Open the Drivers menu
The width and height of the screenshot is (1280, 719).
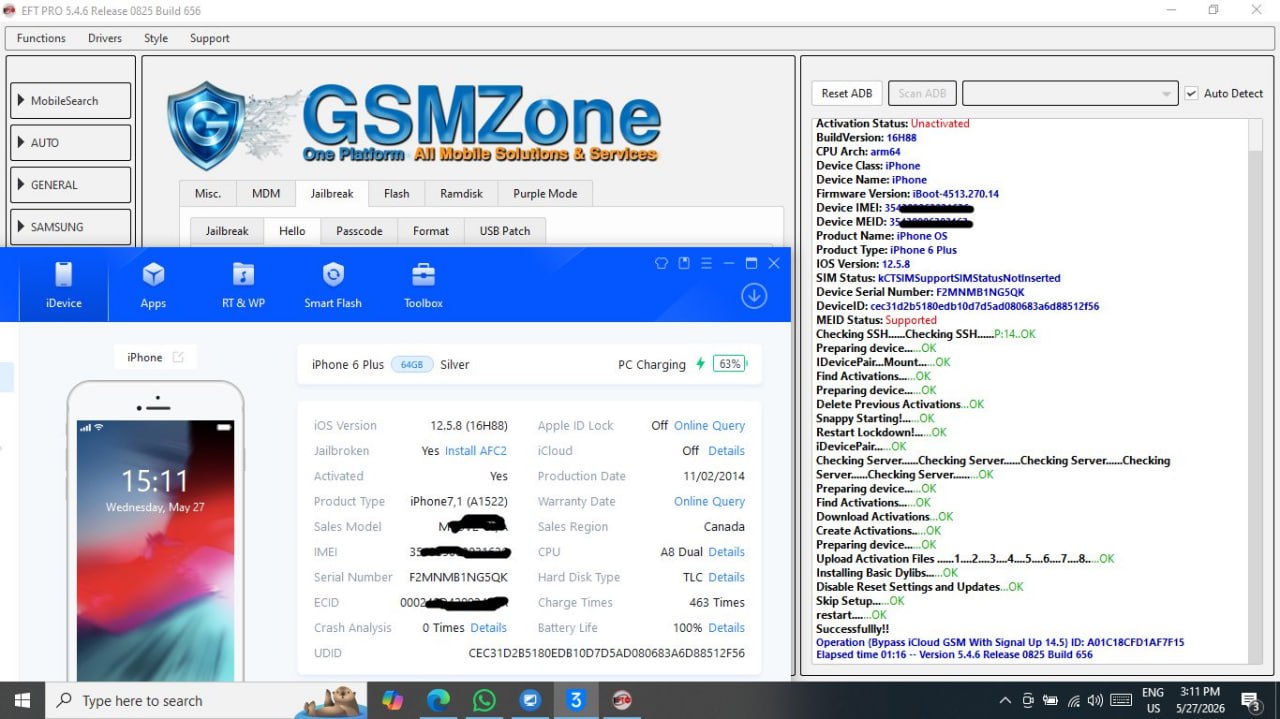point(105,38)
